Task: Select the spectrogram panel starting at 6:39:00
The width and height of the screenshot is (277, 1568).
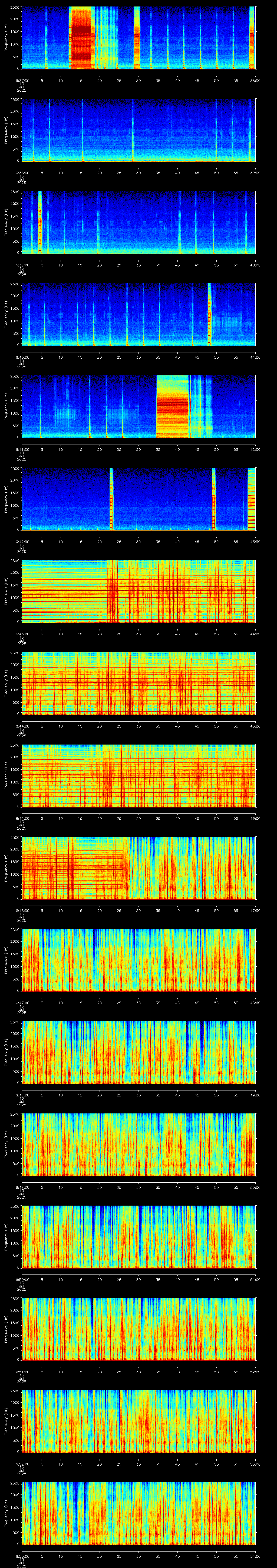Action: (x=139, y=222)
